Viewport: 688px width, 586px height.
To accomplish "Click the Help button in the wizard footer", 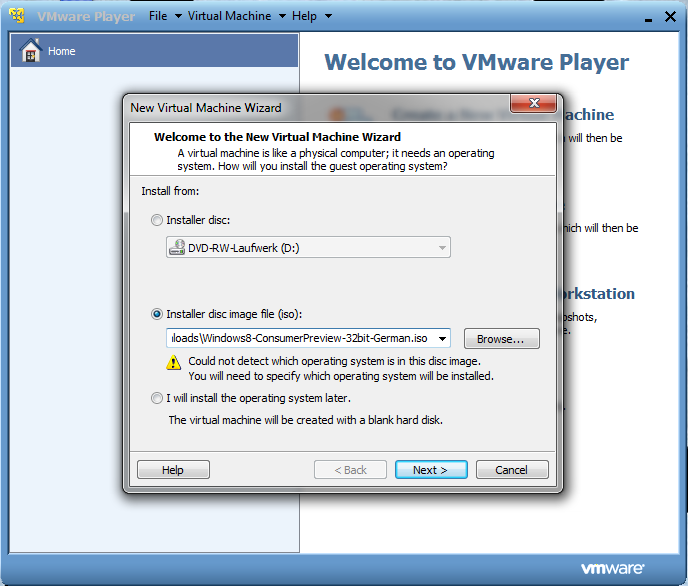I will tap(173, 470).
